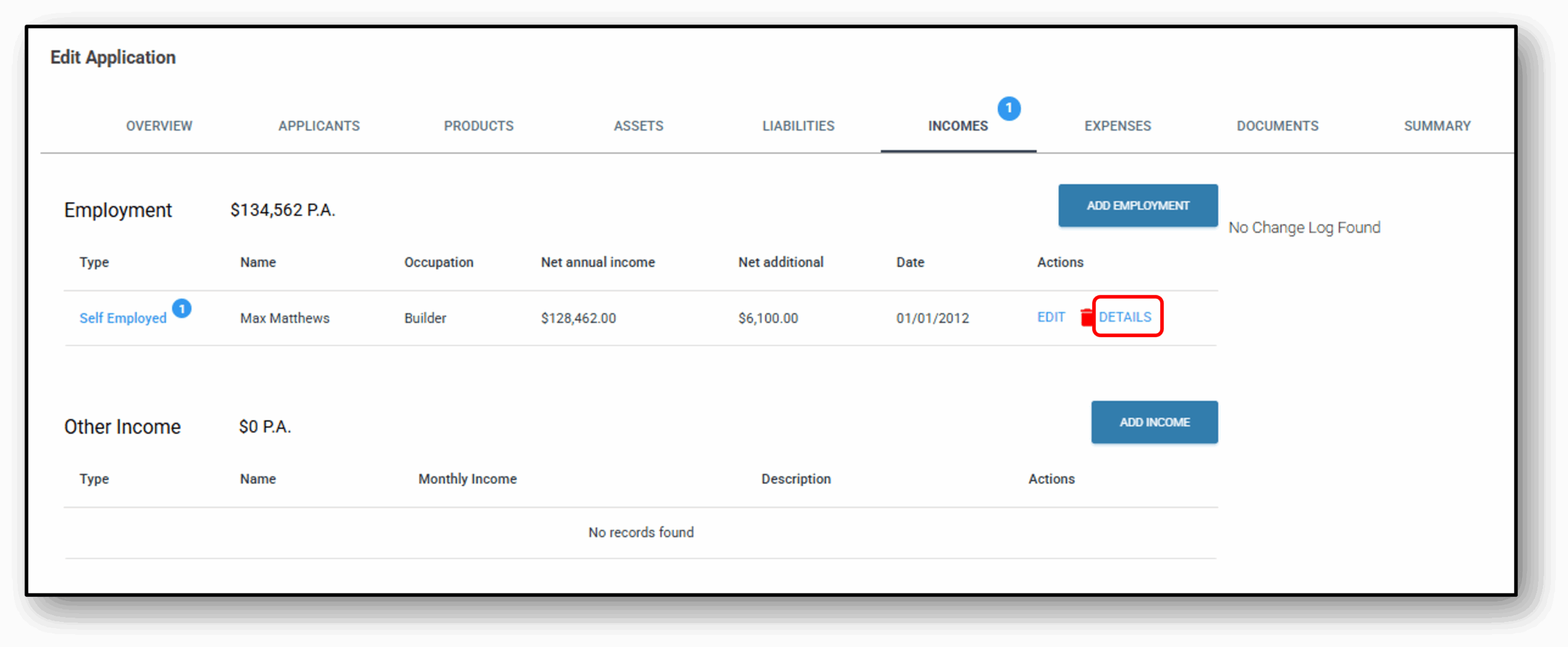Screen dimensions: 1568x647
Task: Switch to the Expenses tab
Action: [1117, 126]
